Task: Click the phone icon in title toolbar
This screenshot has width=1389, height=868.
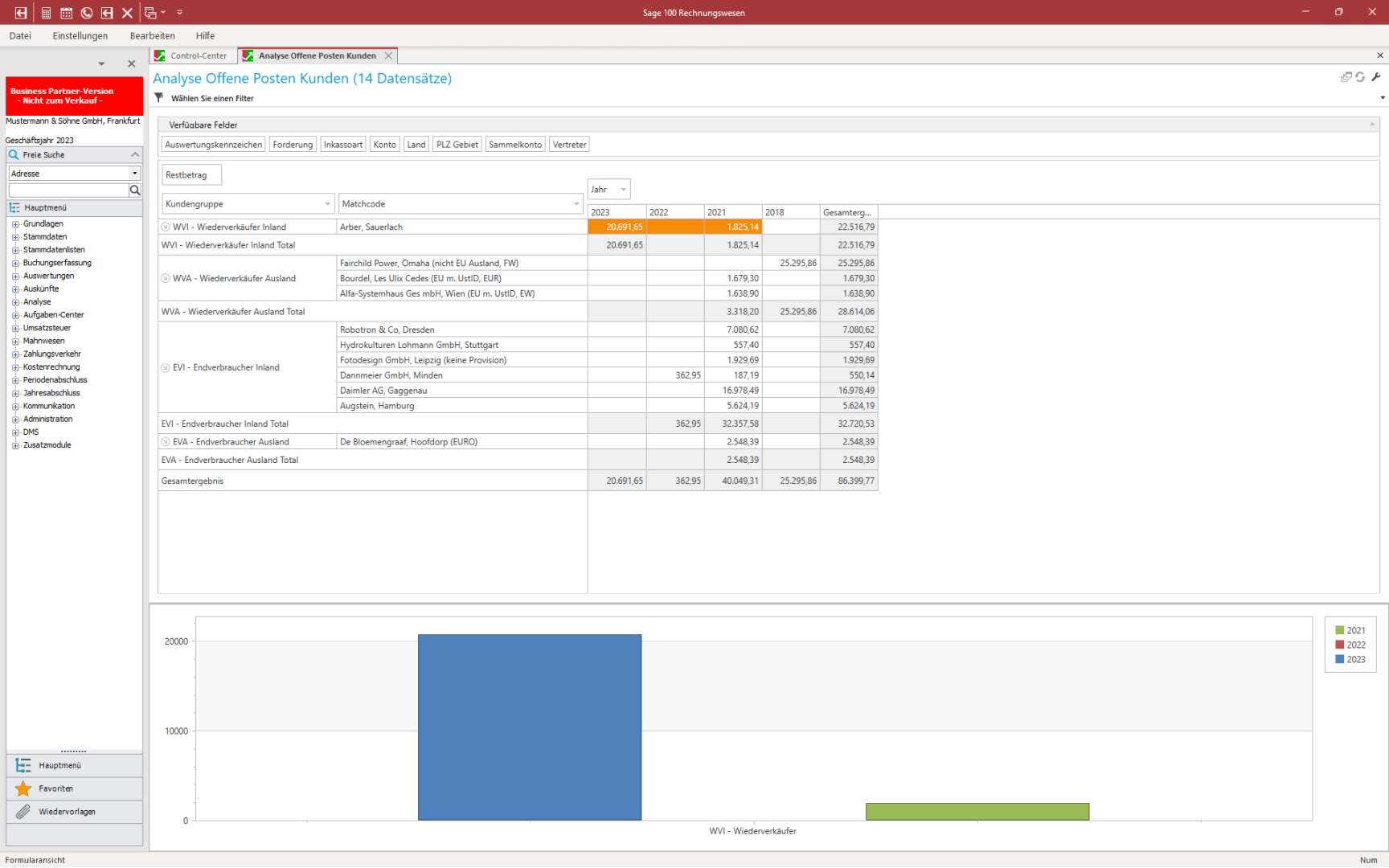Action: click(87, 13)
